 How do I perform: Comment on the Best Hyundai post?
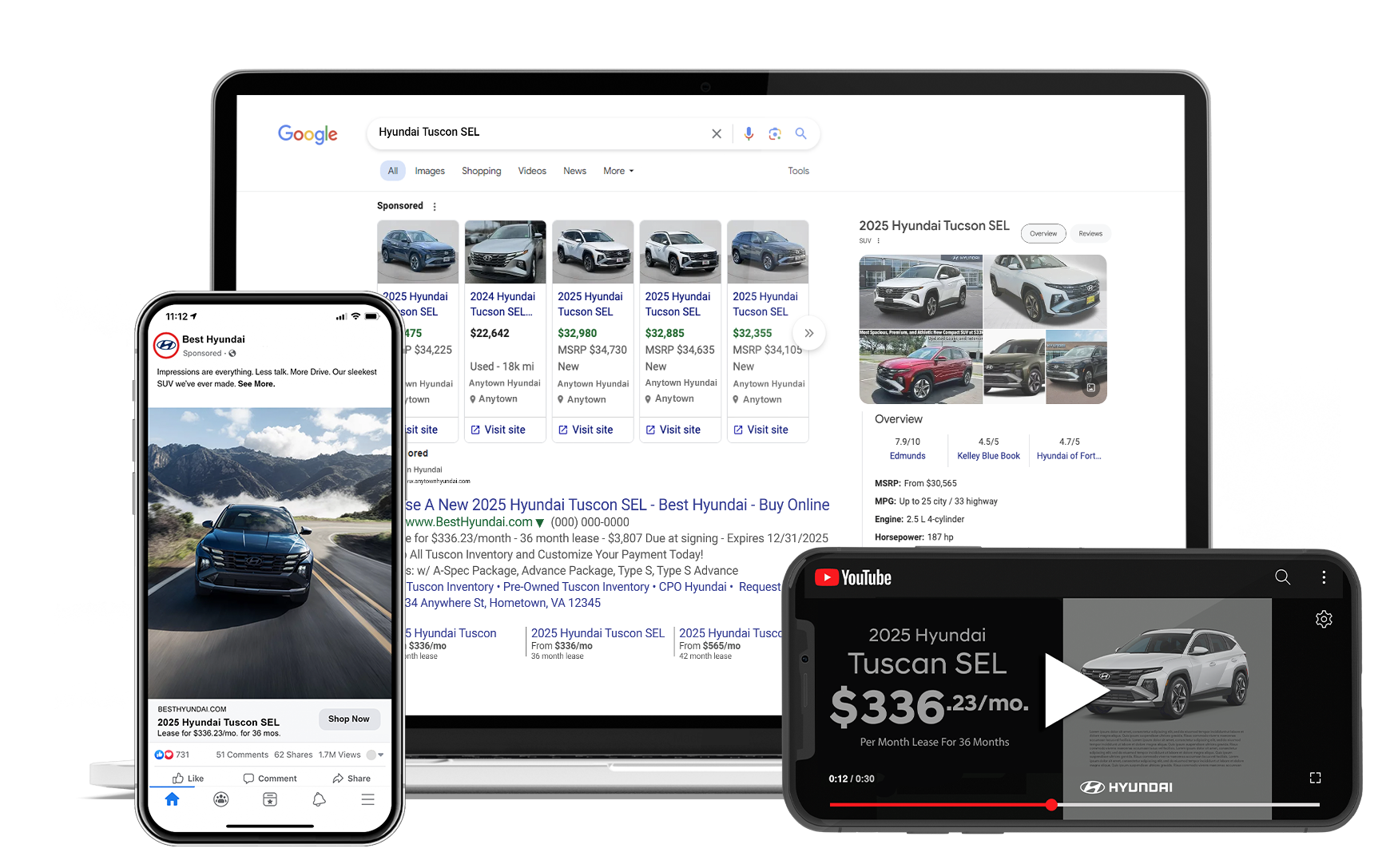point(270,779)
